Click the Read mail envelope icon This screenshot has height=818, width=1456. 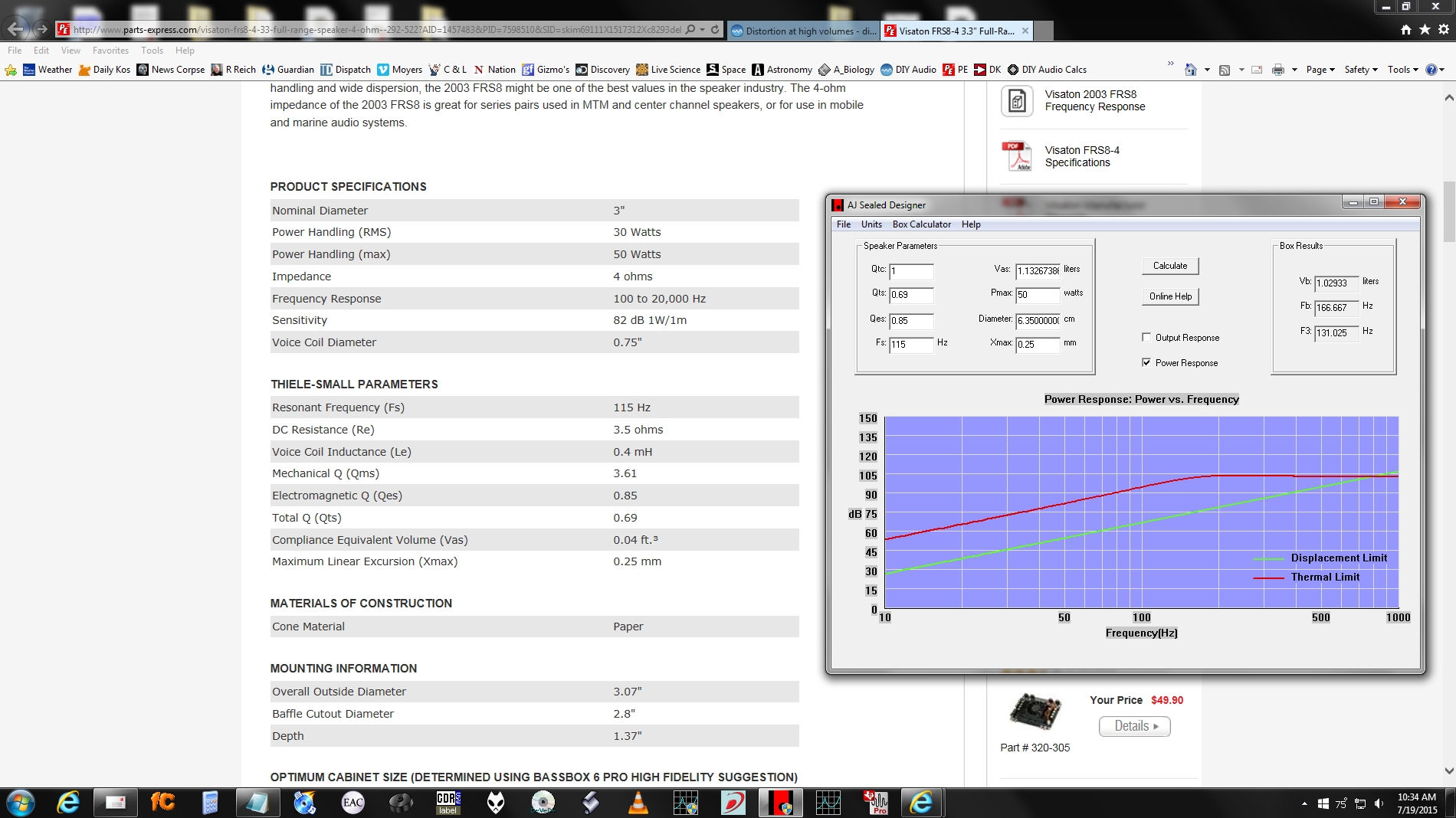point(1257,70)
